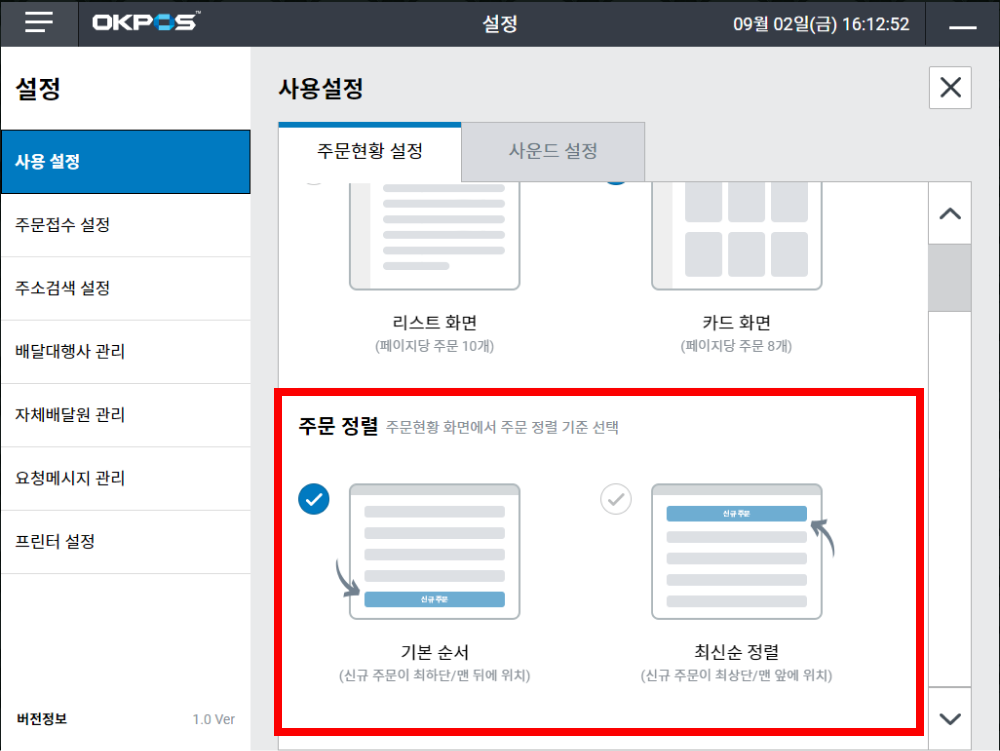Click the 카드 화면 layout thumbnail
This screenshot has width=1000, height=751.
click(736, 238)
